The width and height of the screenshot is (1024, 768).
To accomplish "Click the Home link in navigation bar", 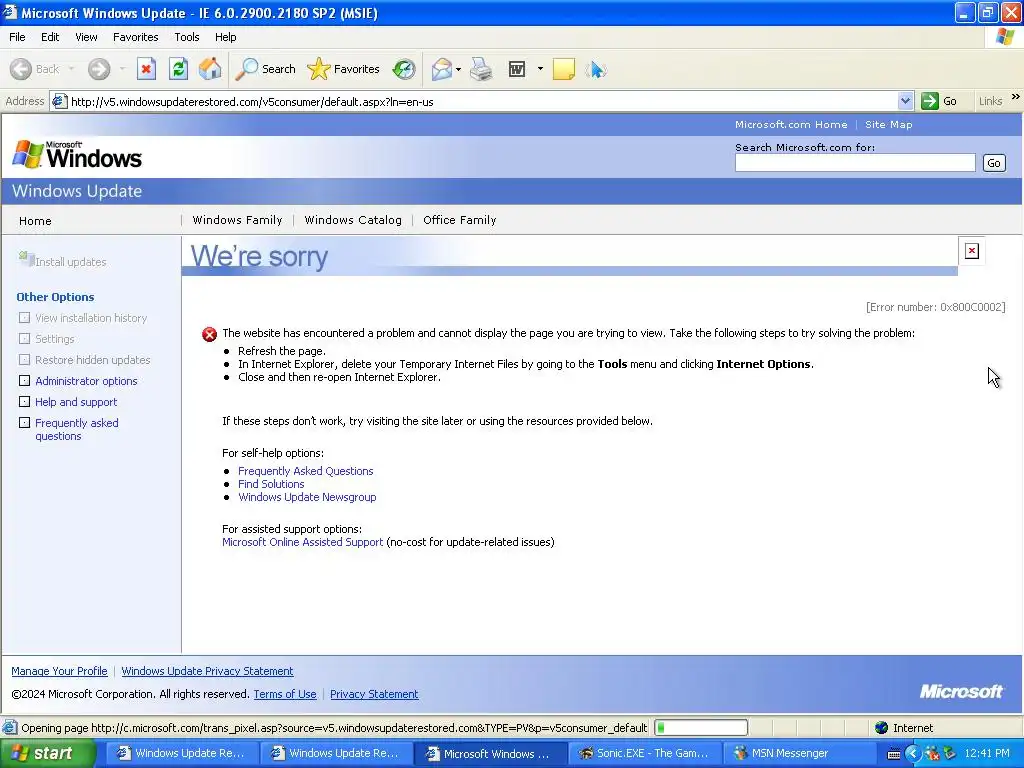I will [35, 221].
